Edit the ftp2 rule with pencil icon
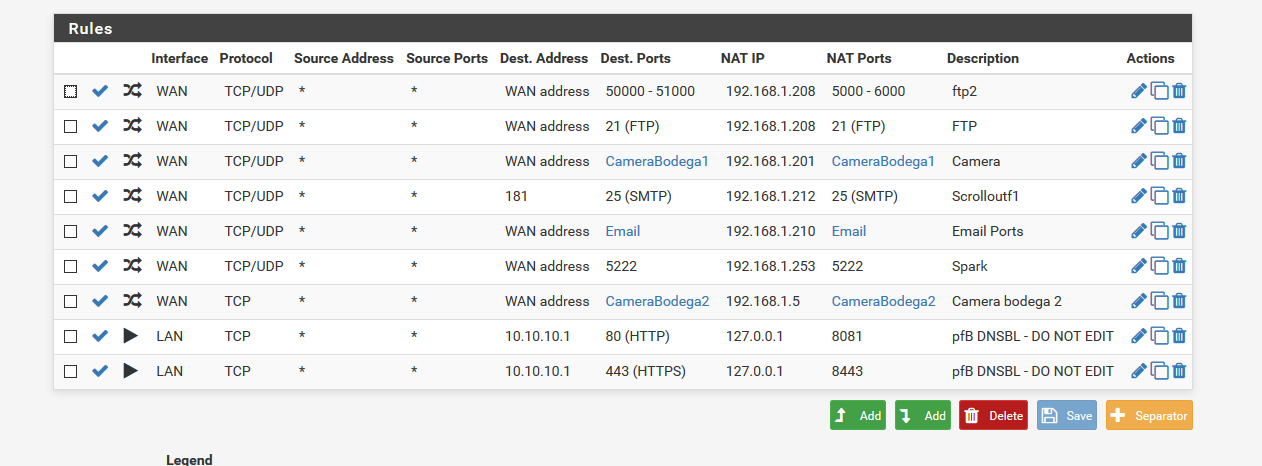 click(x=1139, y=91)
